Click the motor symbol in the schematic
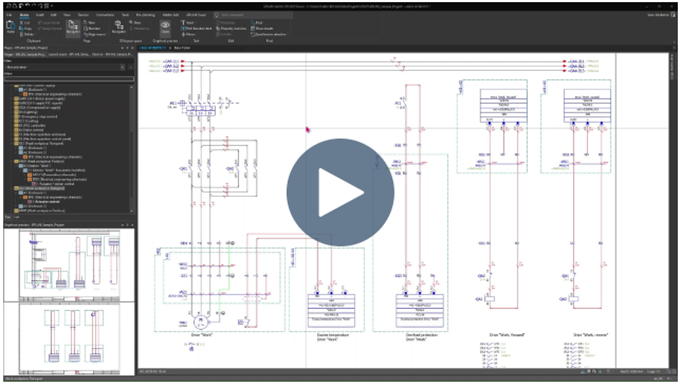 coord(200,322)
